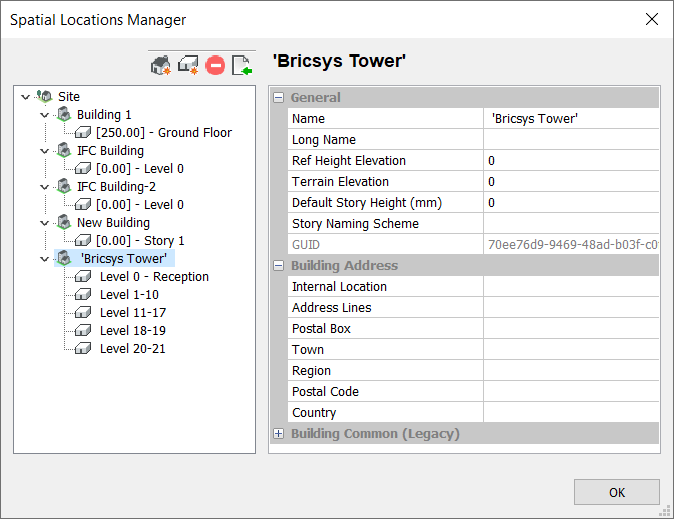Select Level 0 - Reception story
The image size is (674, 519).
click(154, 277)
